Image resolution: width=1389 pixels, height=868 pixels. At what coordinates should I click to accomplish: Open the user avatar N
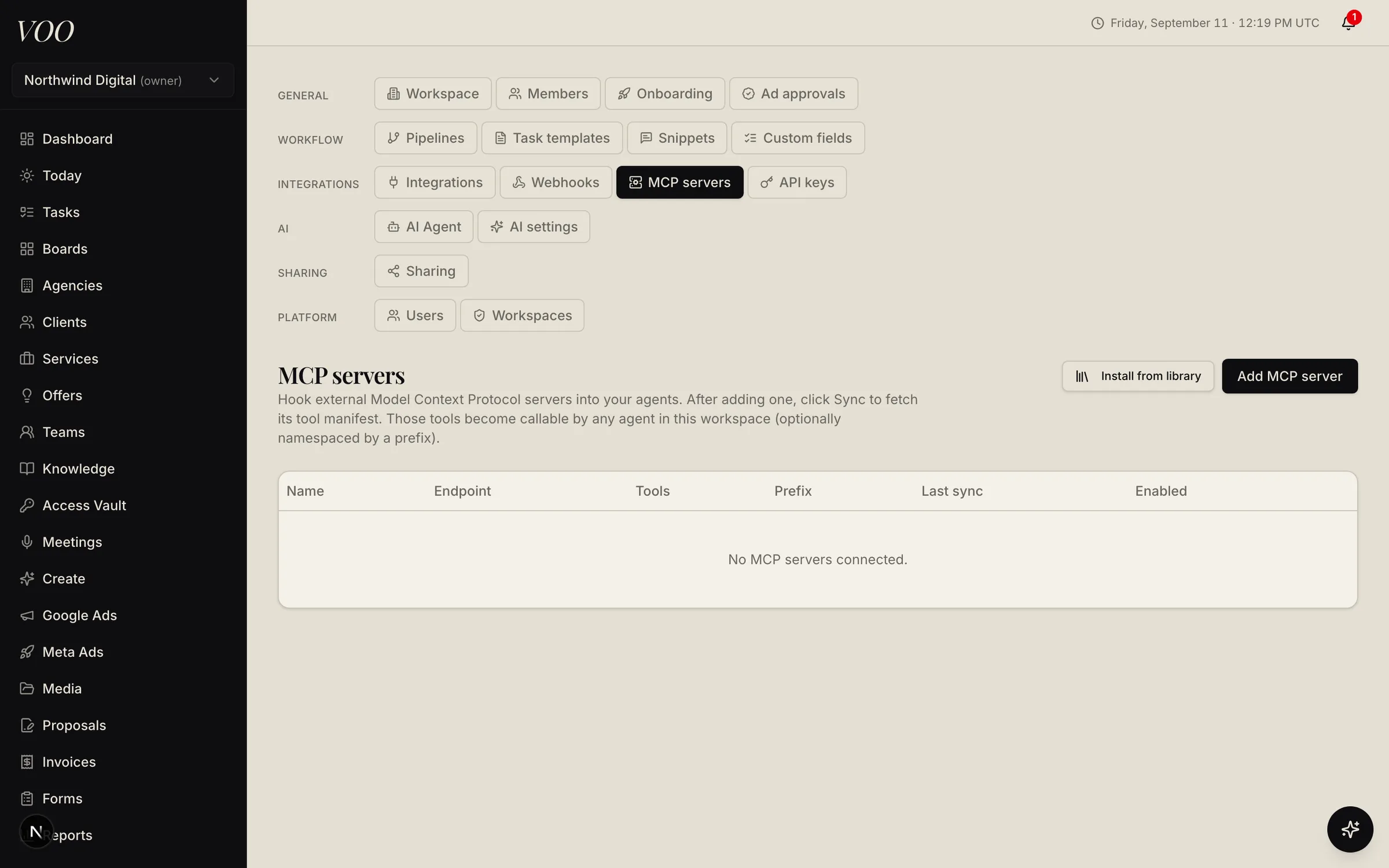(x=36, y=832)
